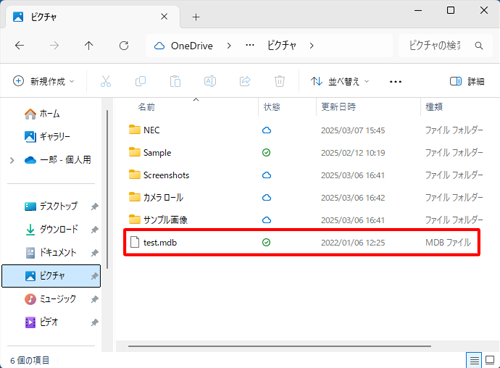The height and width of the screenshot is (368, 500).
Task: Go back to the previous folder
Action: 20,46
